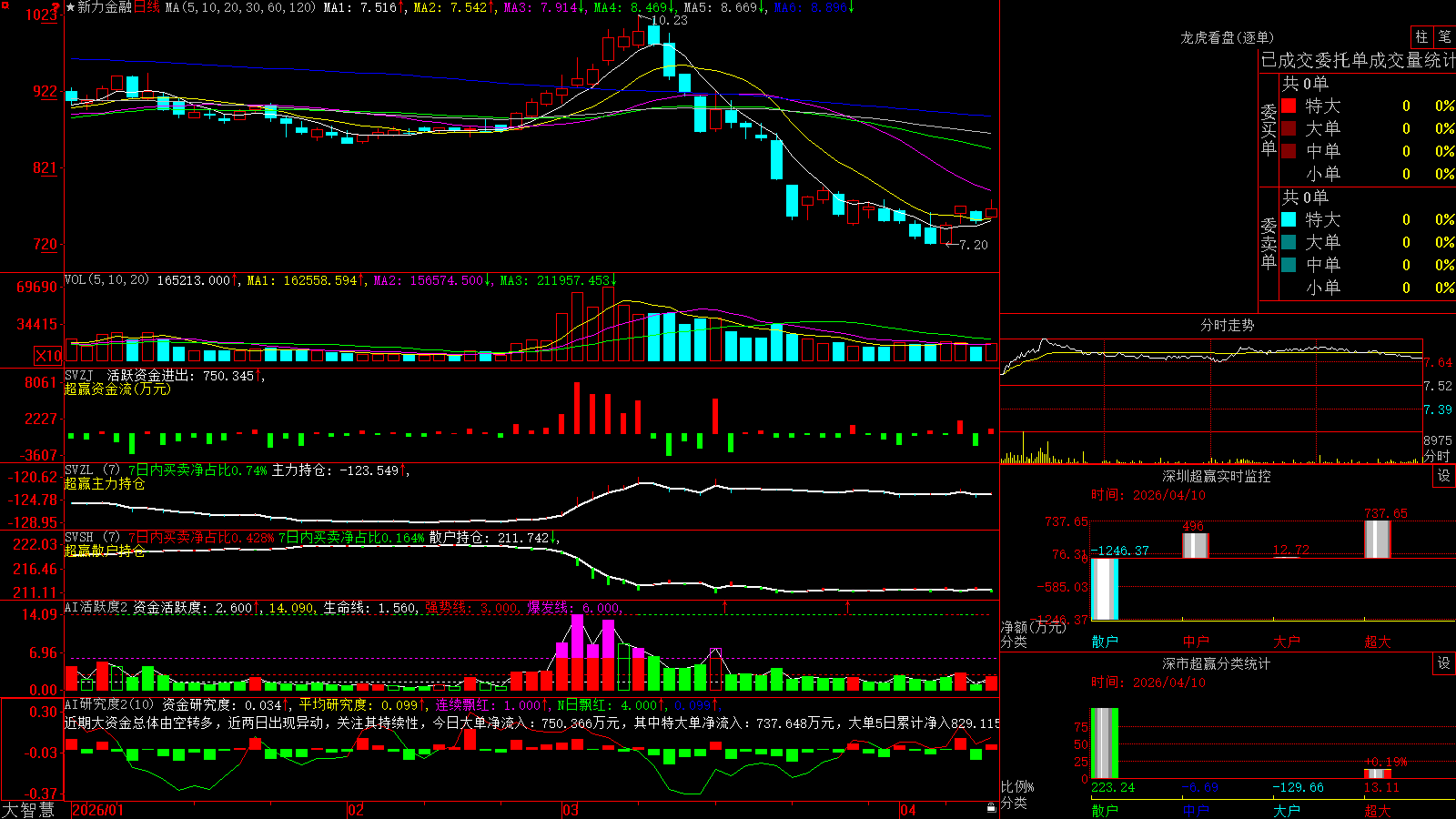Click the SVSH (7) indicator name
The image size is (1456, 819).
(x=93, y=537)
